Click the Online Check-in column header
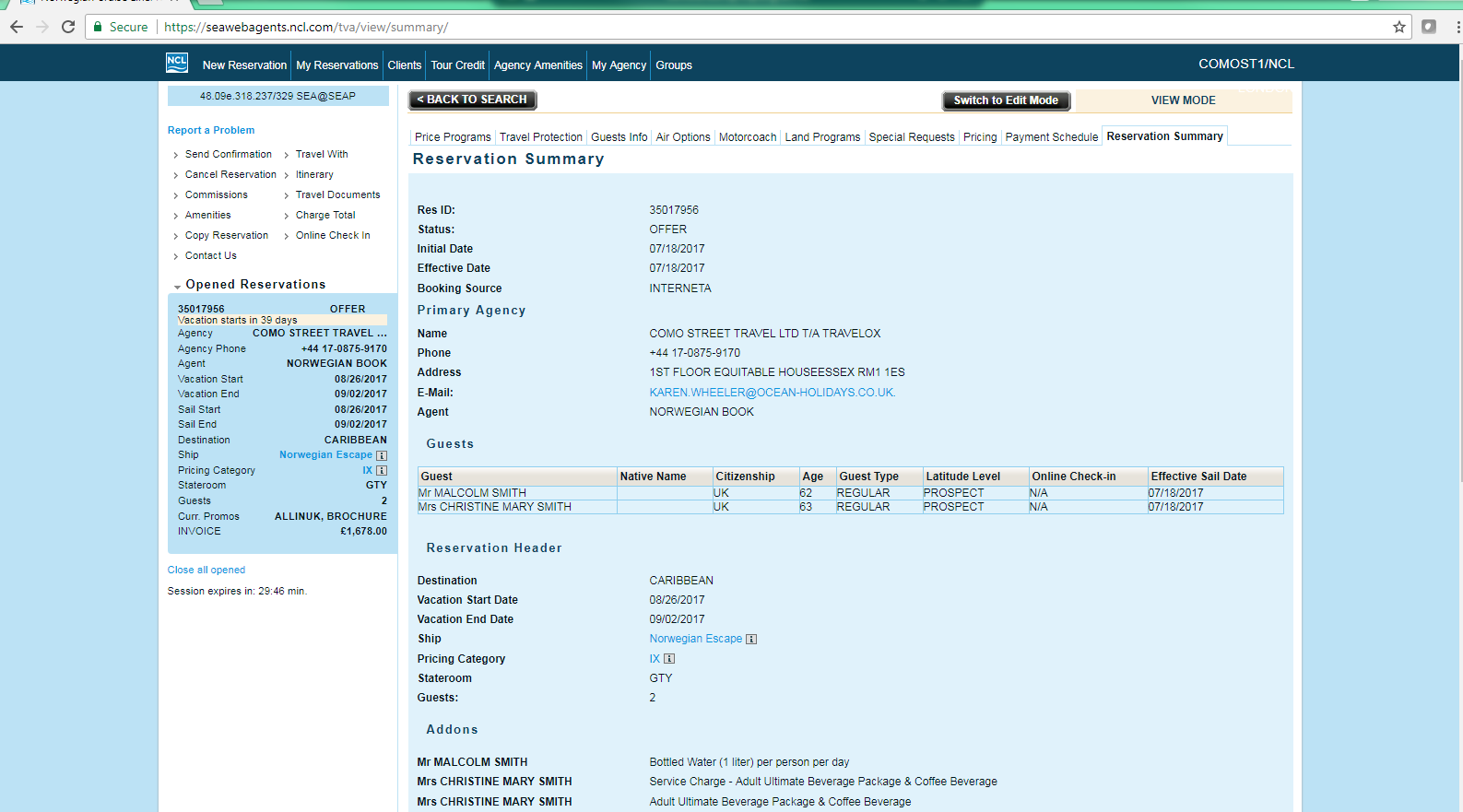The image size is (1463, 812). click(1088, 477)
